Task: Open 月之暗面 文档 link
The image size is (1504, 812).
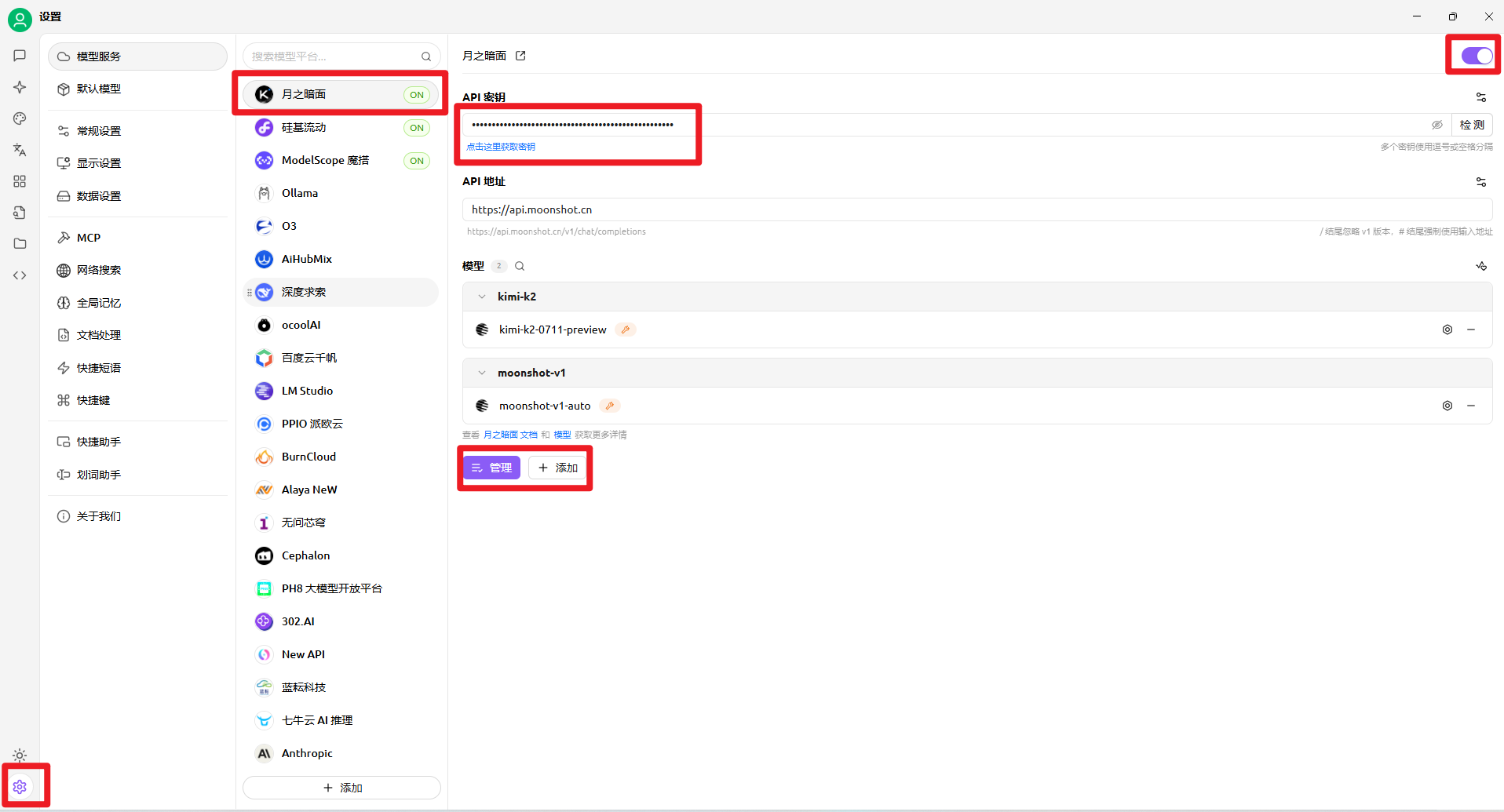Action: [x=510, y=435]
